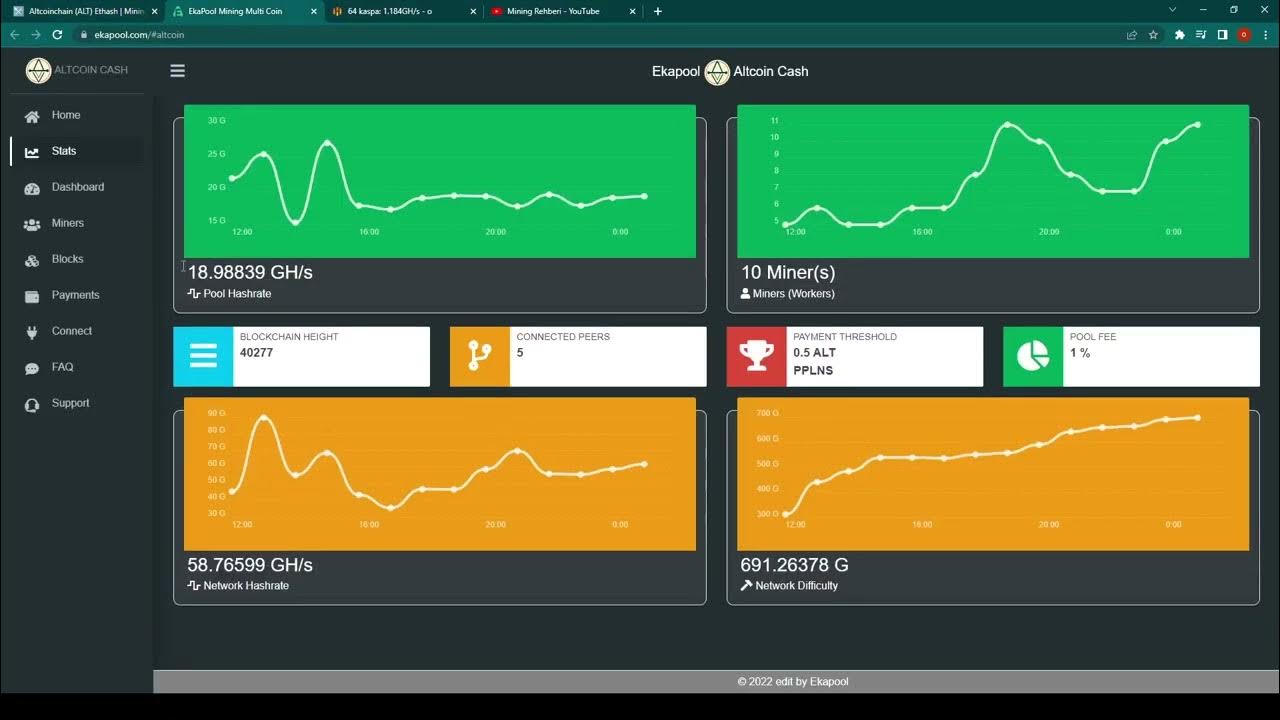The width and height of the screenshot is (1280, 720).
Task: Click the Blocks cubes icon
Action: point(32,260)
